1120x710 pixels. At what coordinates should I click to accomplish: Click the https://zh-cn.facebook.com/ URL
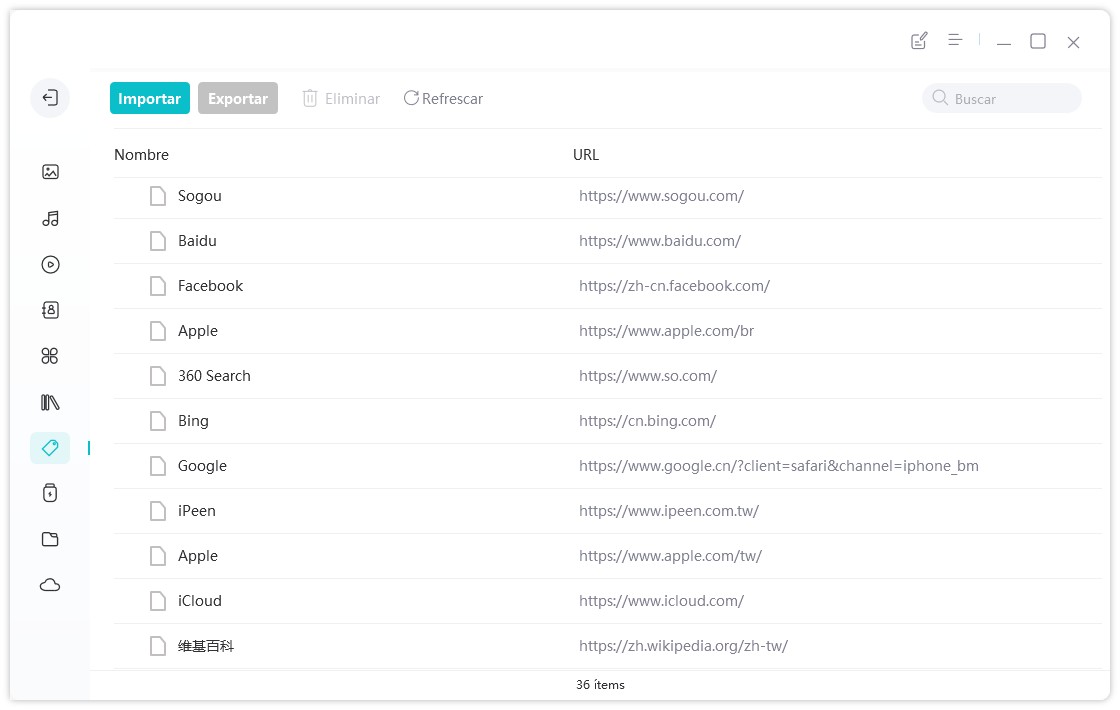click(674, 286)
